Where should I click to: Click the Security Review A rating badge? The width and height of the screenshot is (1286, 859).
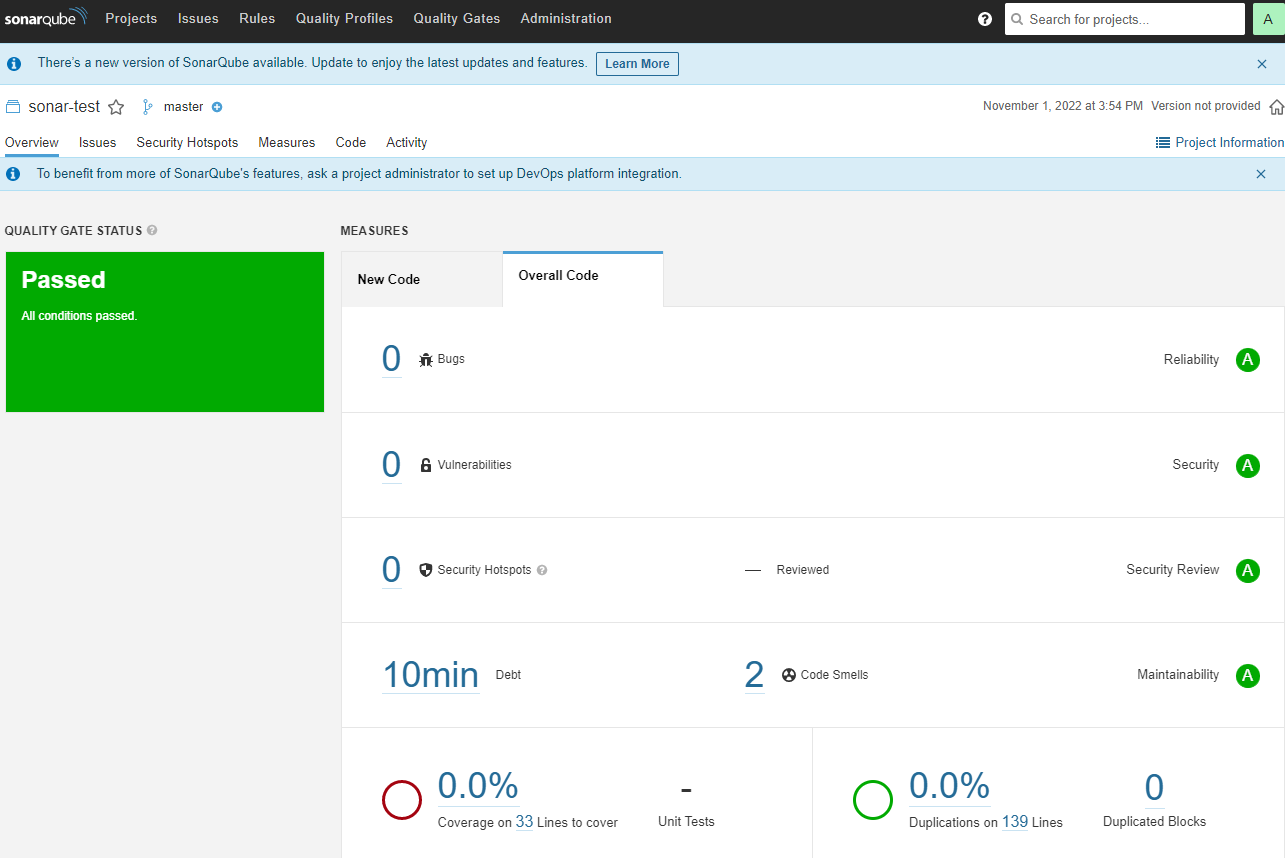point(1247,570)
